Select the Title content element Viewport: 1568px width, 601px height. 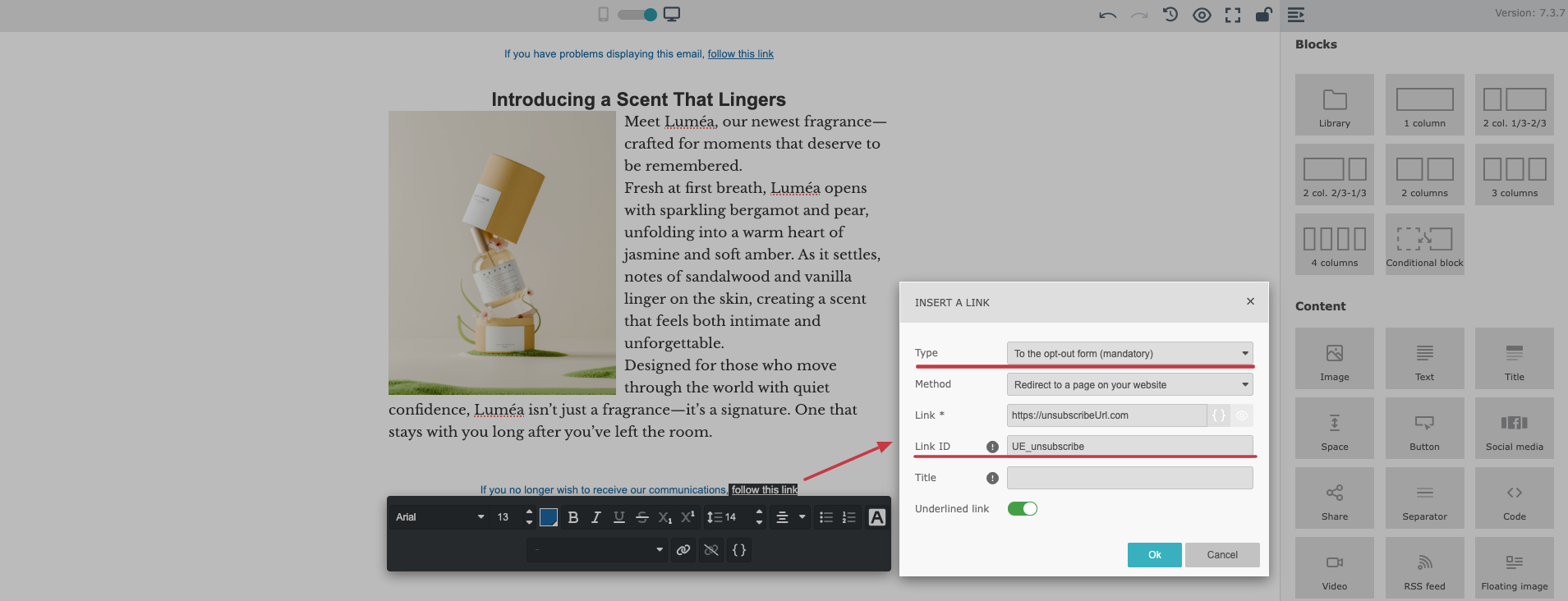[1515, 358]
